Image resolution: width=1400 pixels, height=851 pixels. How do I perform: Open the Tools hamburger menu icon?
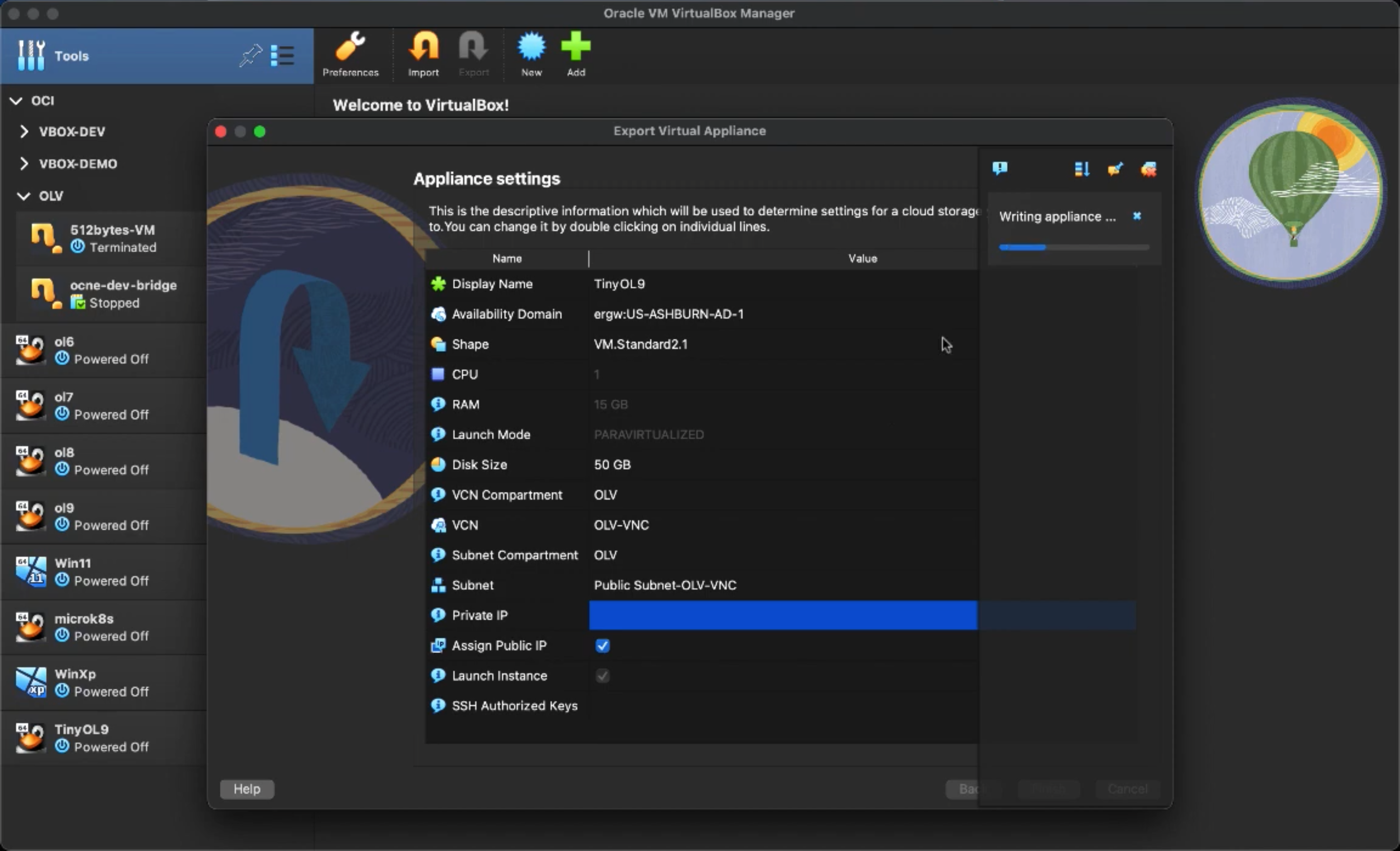(x=282, y=56)
